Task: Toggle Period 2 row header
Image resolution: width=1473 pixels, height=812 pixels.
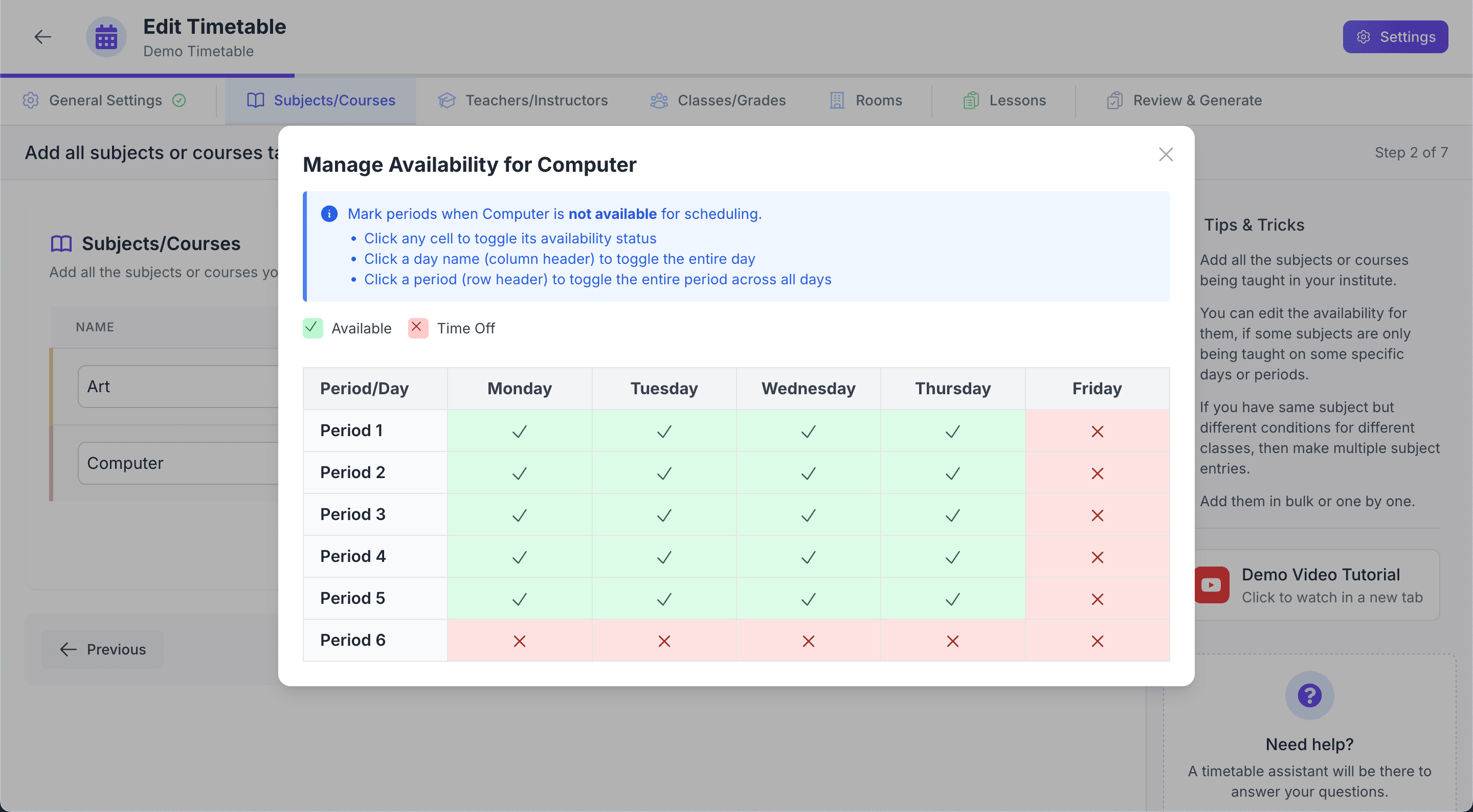Action: coord(375,472)
